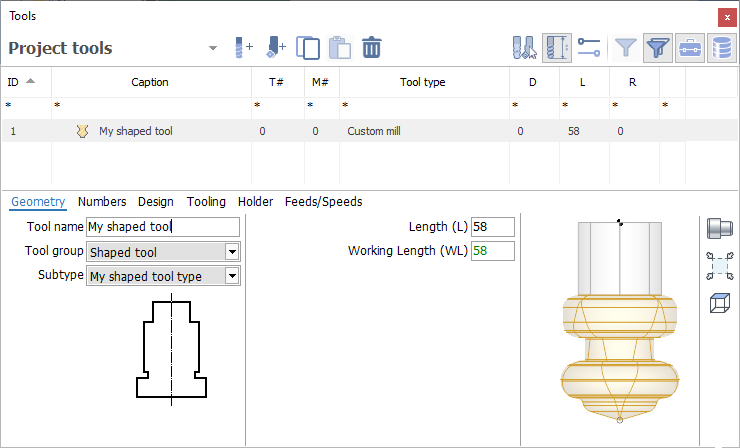
Task: Toggle the active filter funnel button
Action: pyautogui.click(x=657, y=47)
